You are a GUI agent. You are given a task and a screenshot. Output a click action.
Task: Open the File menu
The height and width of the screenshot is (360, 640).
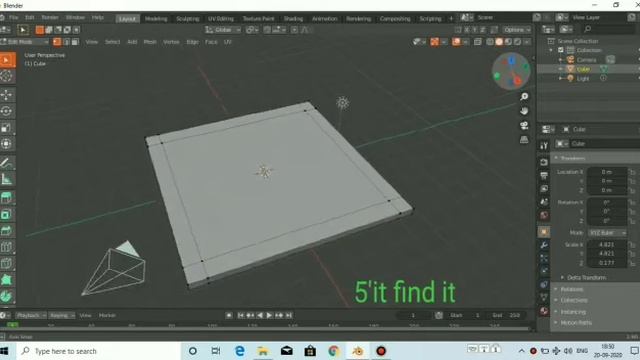point(14,18)
